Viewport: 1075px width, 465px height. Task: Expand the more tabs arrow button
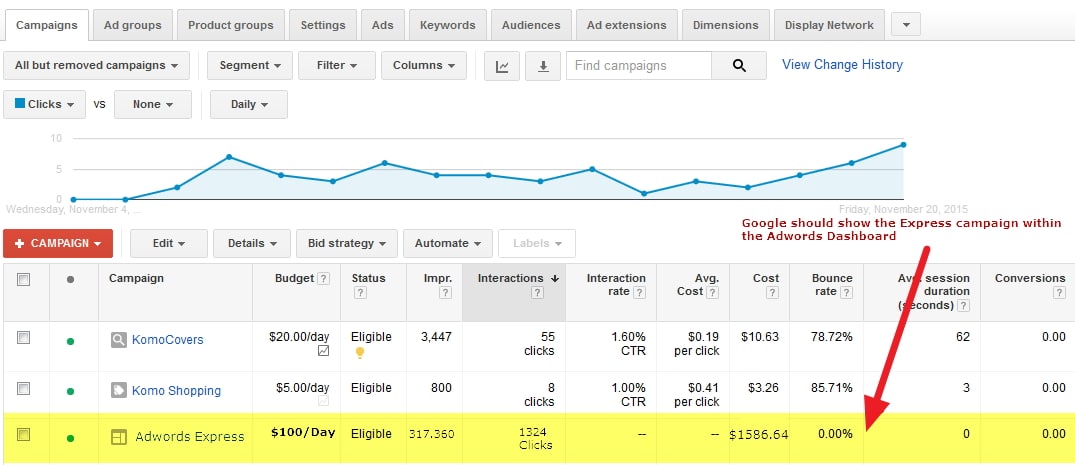(x=906, y=25)
